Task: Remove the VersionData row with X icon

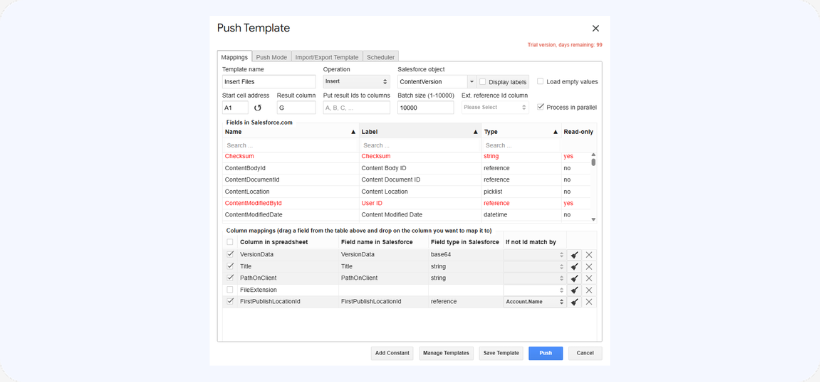Action: pyautogui.click(x=589, y=255)
